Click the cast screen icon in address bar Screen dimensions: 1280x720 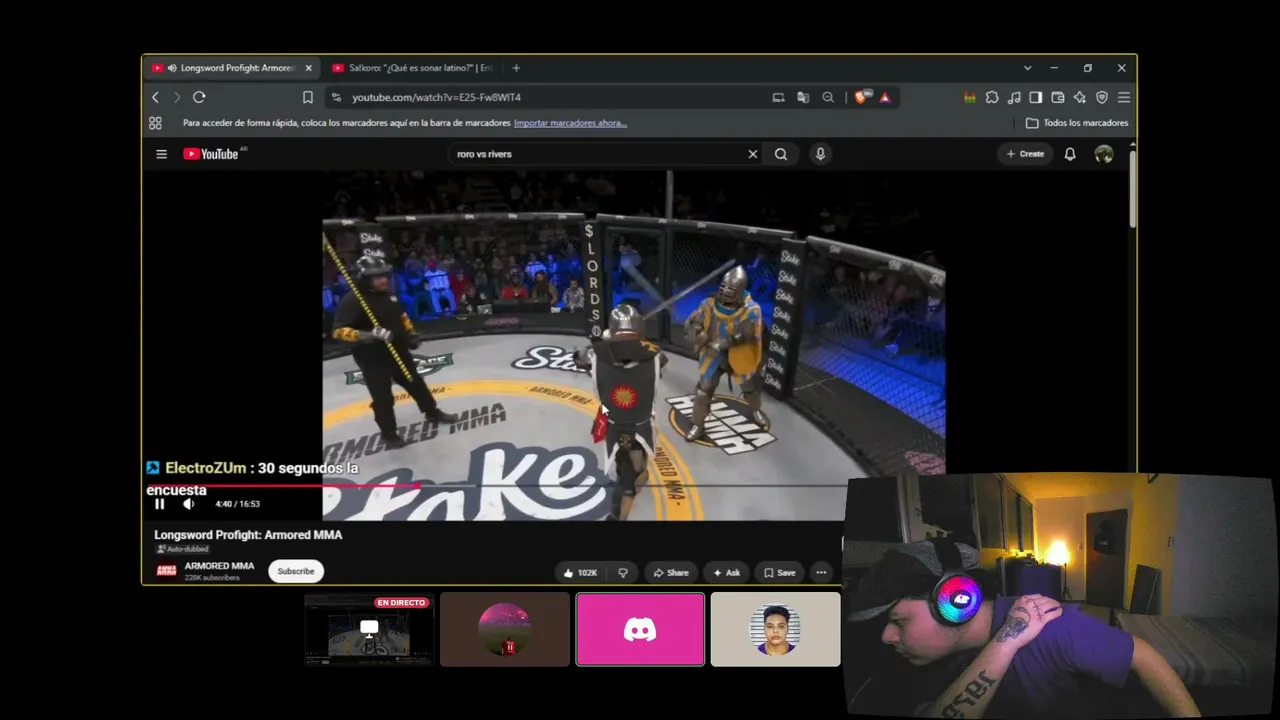pyautogui.click(x=778, y=97)
